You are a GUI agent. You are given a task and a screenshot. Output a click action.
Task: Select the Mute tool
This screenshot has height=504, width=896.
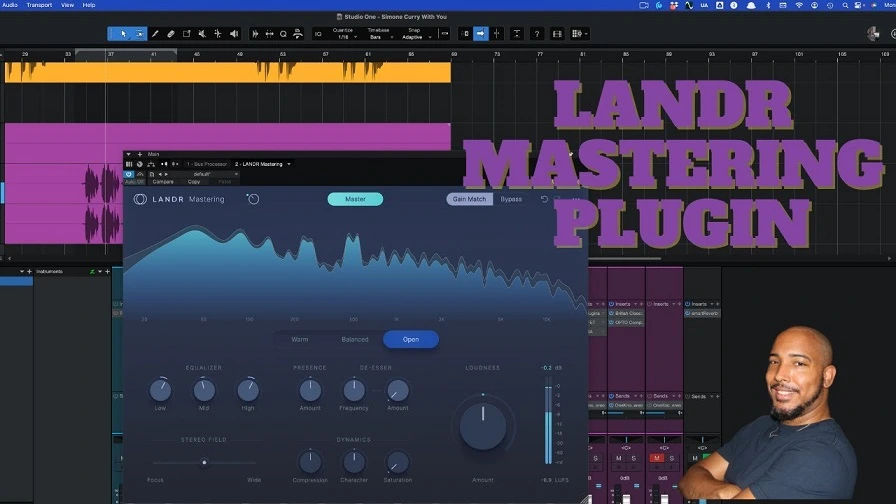202,34
